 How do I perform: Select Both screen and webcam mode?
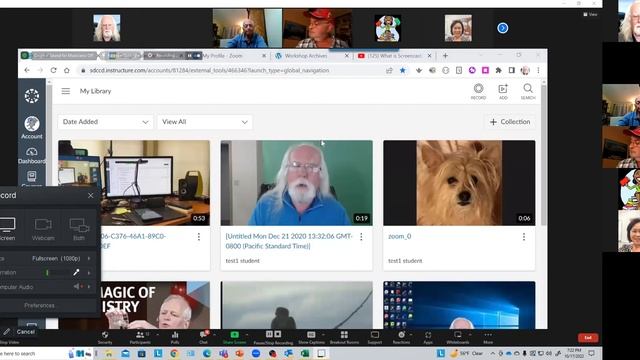[x=79, y=229]
